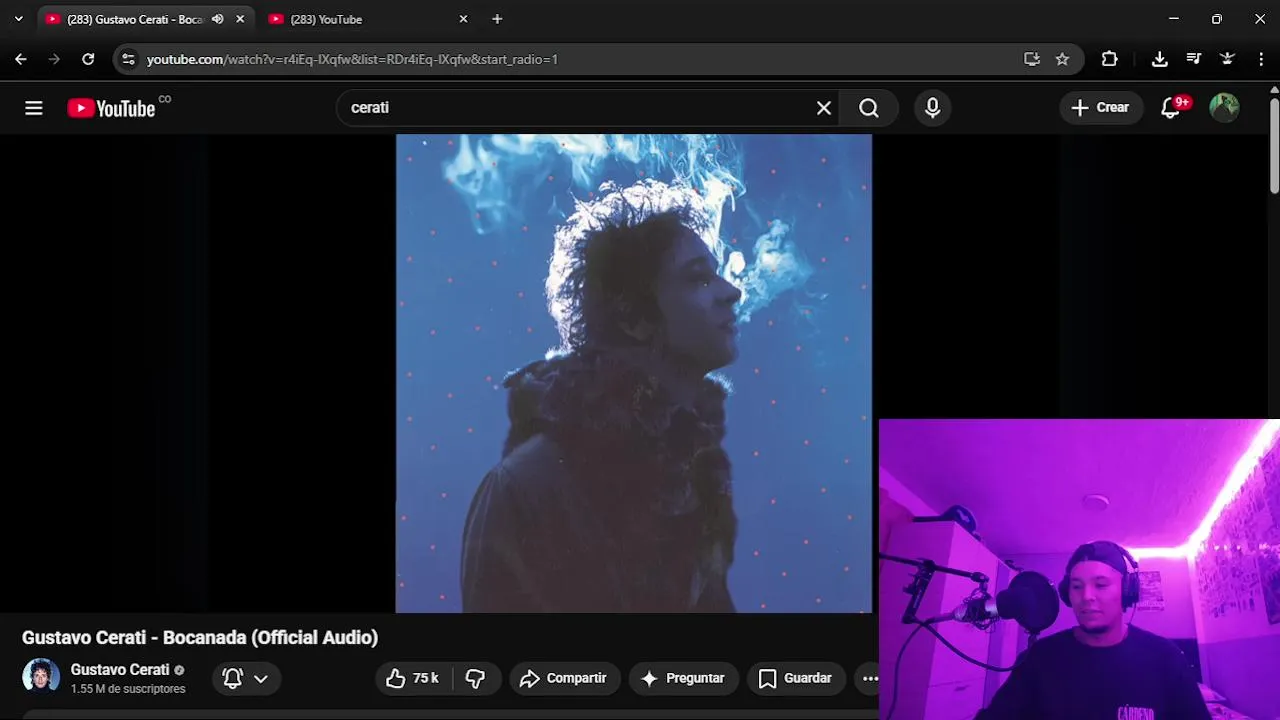The image size is (1280, 720).
Task: Open the YouTube hamburger guide menu
Action: pyautogui.click(x=34, y=108)
